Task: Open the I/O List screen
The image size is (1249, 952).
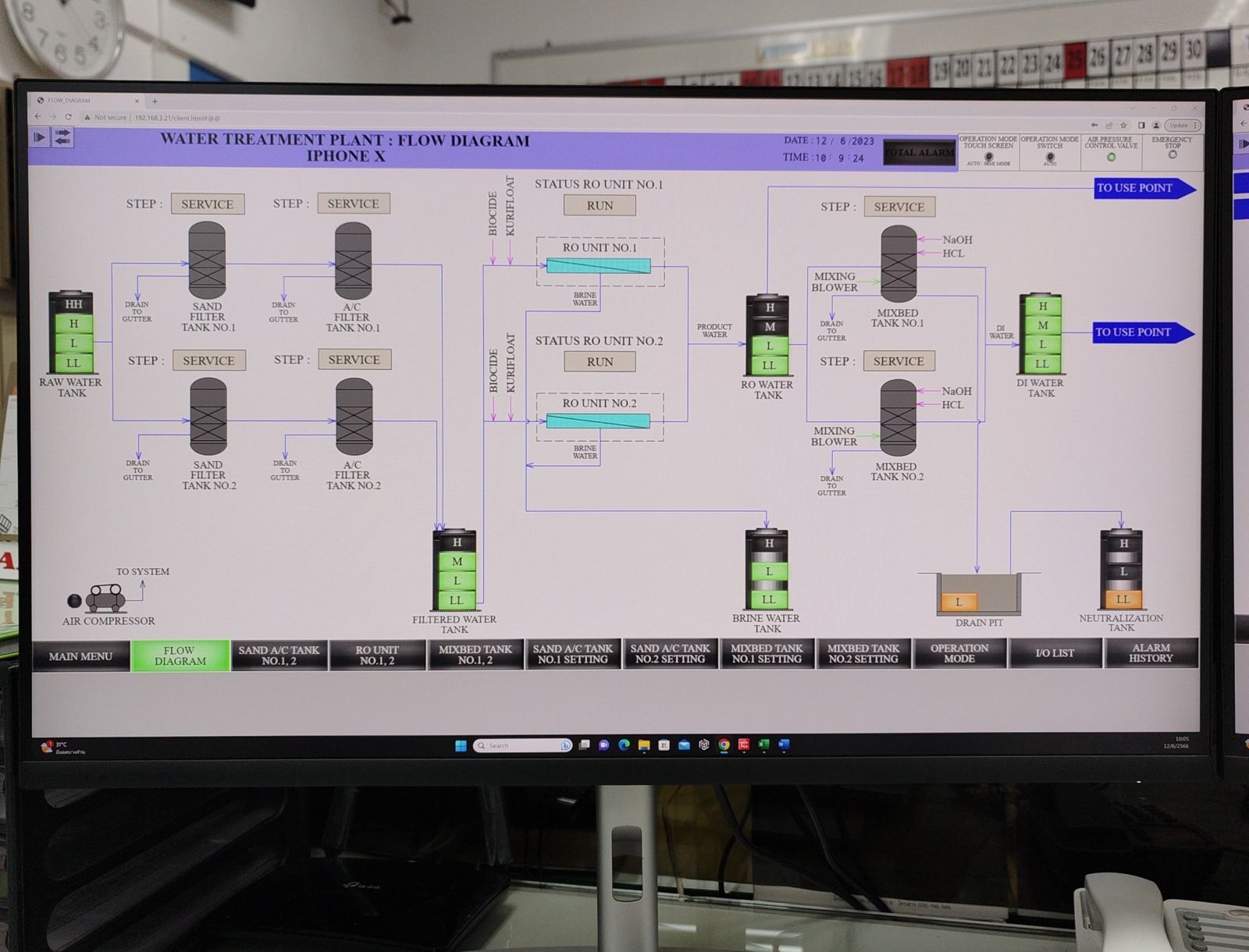Action: [1055, 653]
